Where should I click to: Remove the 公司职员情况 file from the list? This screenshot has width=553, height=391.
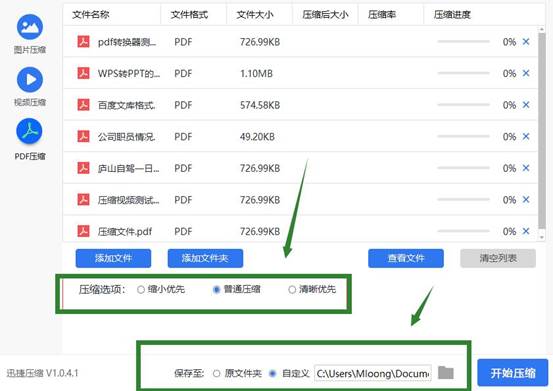[x=526, y=136]
